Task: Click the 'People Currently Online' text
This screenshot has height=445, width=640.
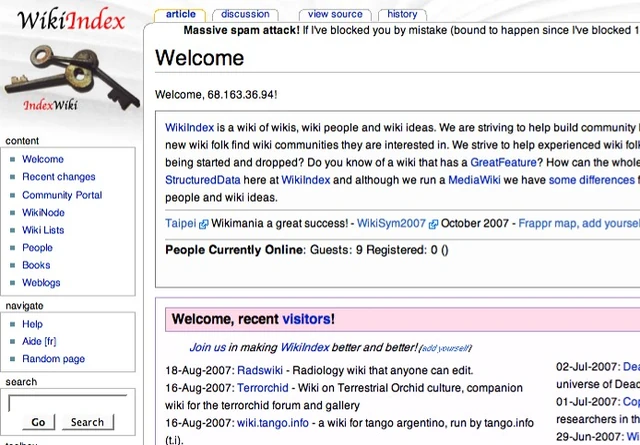Action: tap(234, 250)
